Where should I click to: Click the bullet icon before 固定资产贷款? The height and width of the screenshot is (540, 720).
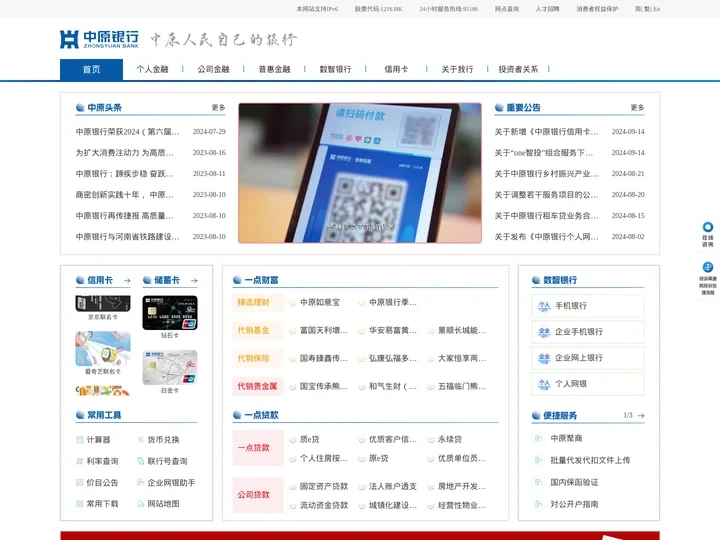pos(293,487)
